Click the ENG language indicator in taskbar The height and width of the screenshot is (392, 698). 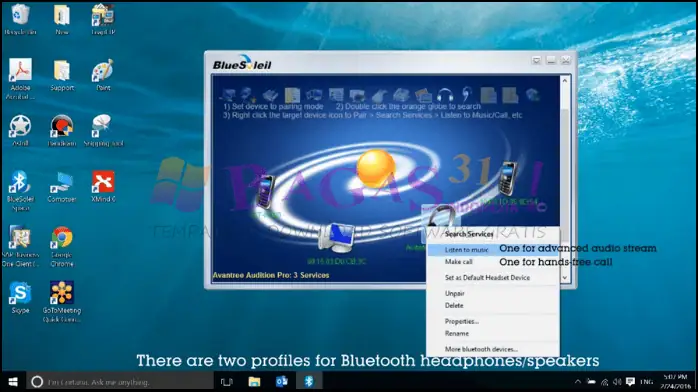pyautogui.click(x=646, y=382)
